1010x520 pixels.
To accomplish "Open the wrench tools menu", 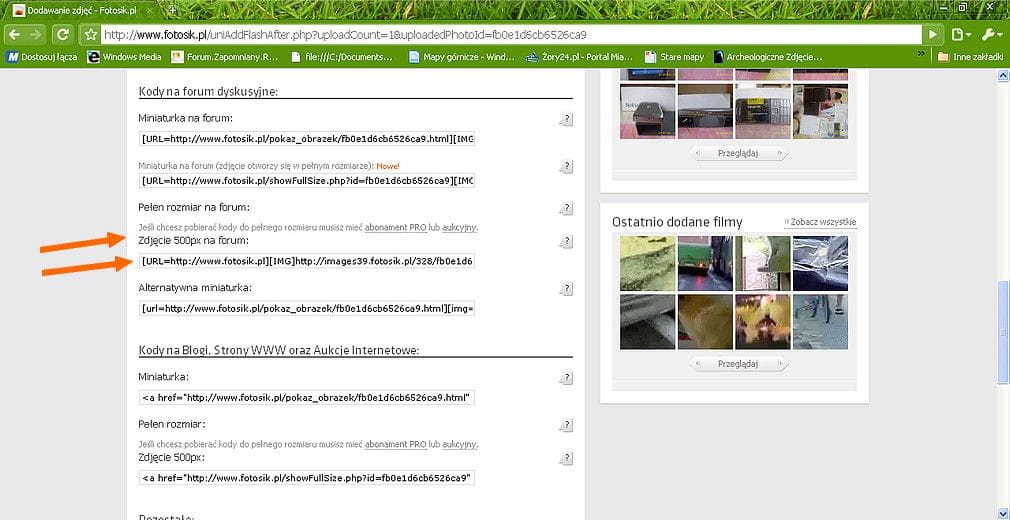I will pos(990,35).
